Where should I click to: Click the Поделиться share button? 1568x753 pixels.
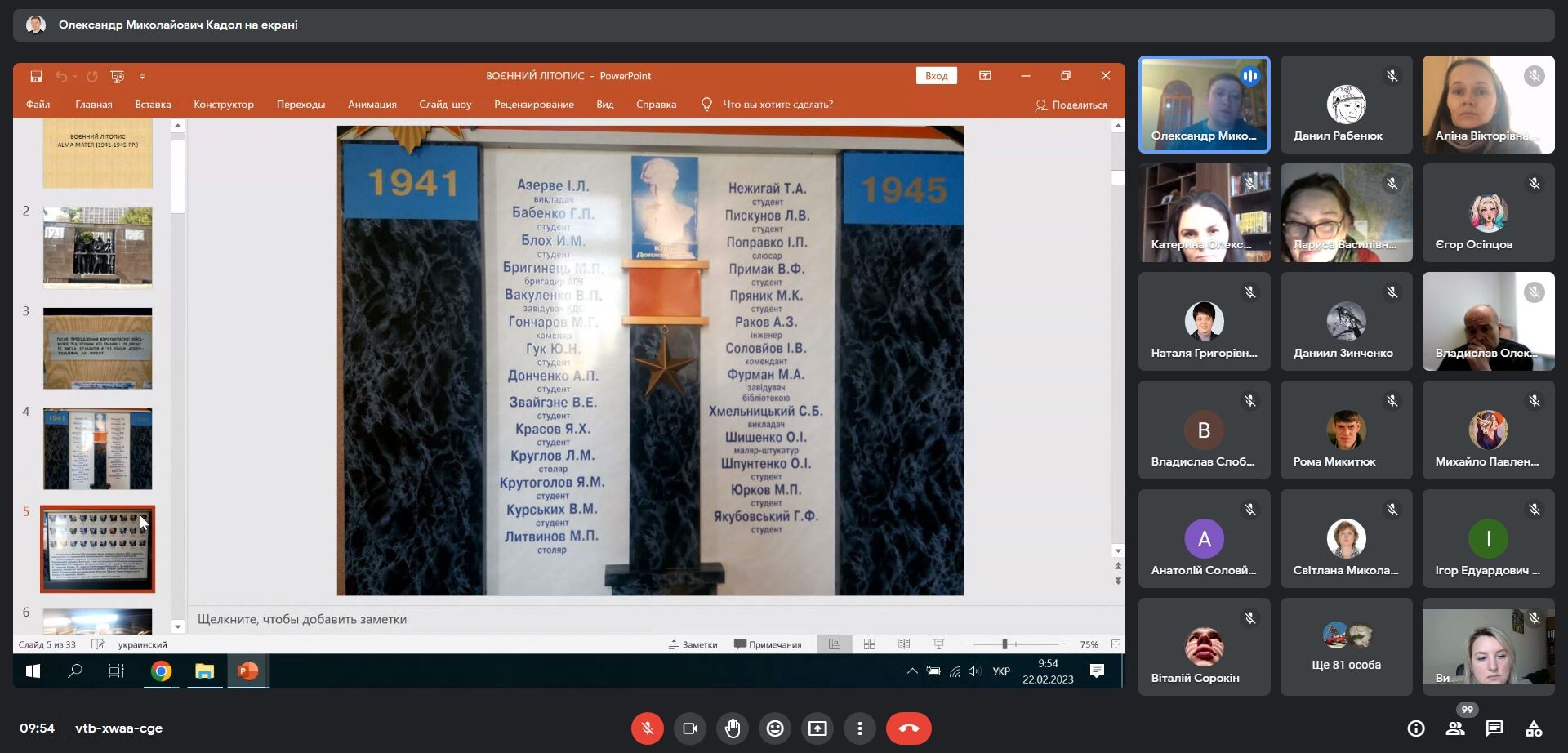tap(1071, 105)
